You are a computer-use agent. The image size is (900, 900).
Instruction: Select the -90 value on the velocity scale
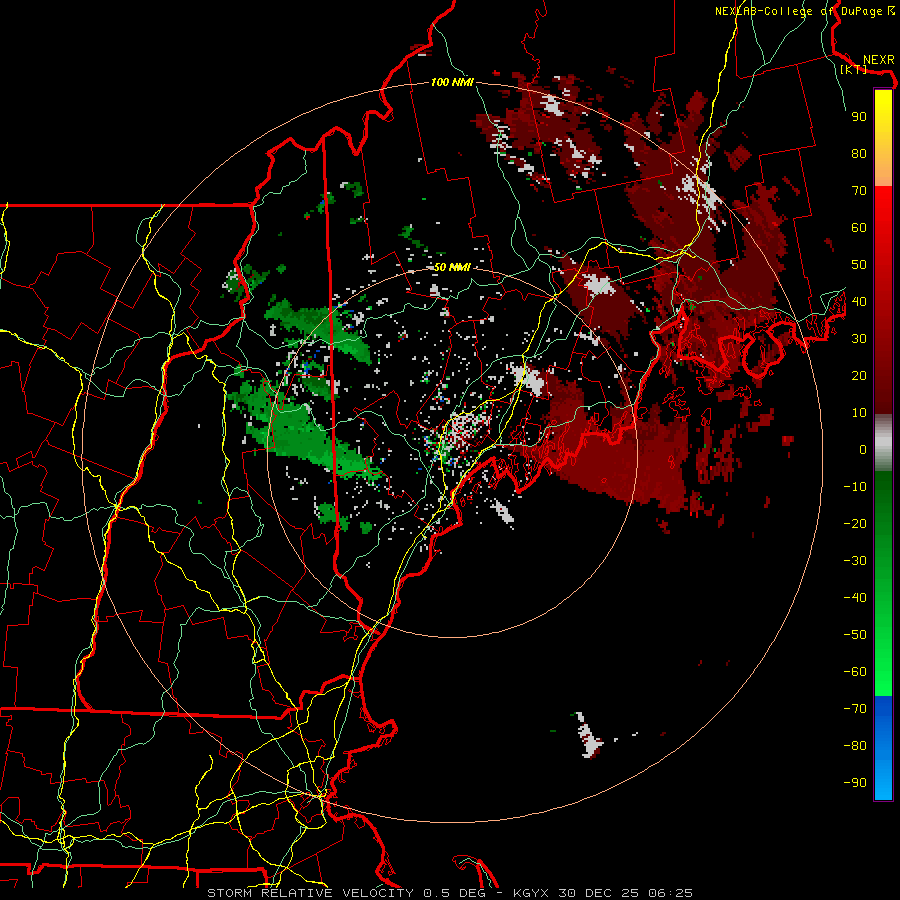[855, 783]
